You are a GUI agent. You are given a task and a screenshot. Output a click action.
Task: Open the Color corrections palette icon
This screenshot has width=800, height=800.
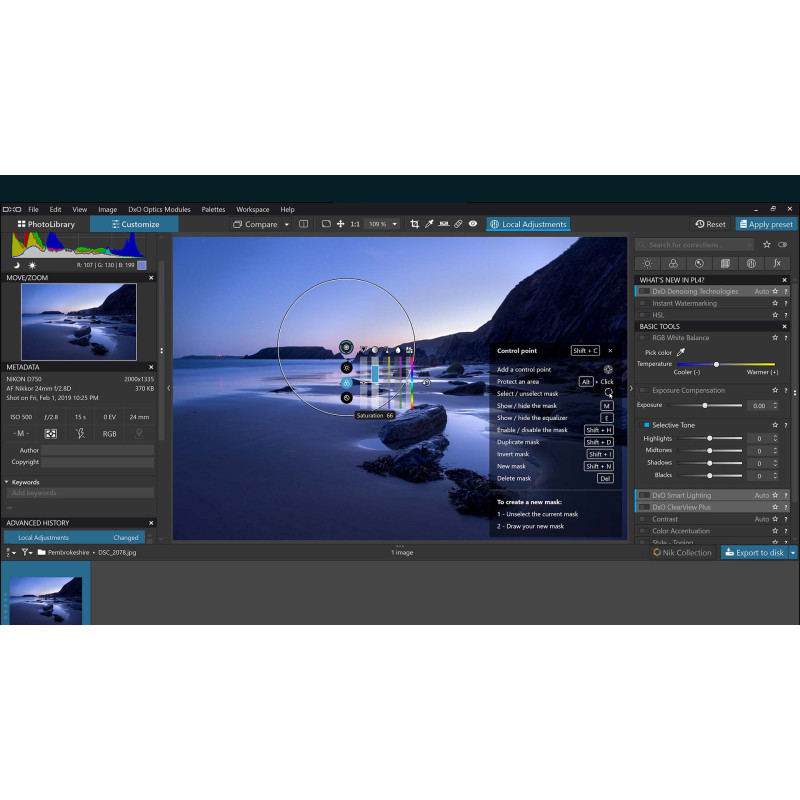point(673,263)
